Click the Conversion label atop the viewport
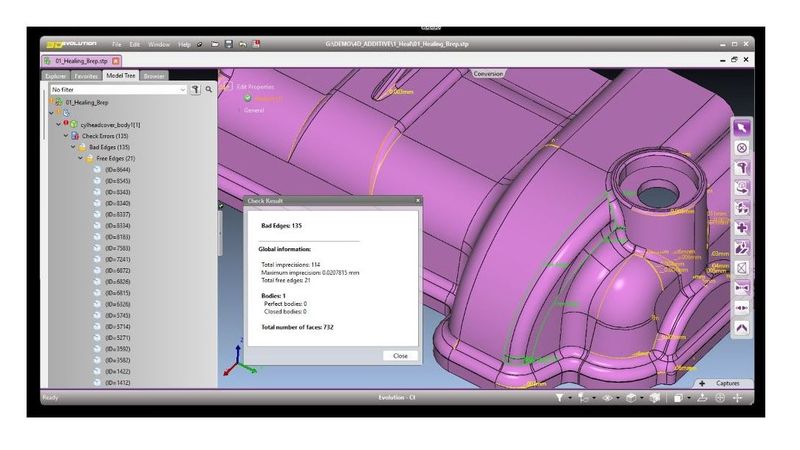This screenshot has height=450, width=800. point(488,74)
